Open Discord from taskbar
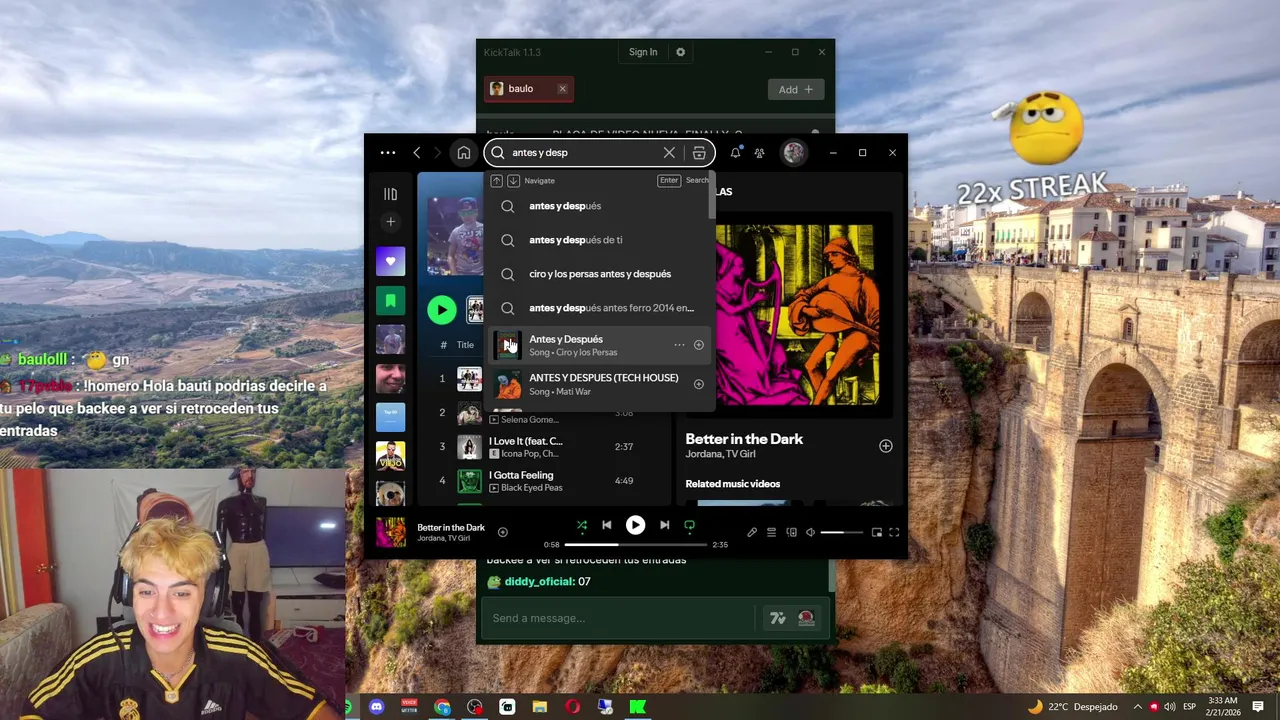Image resolution: width=1280 pixels, height=720 pixels. (x=376, y=707)
